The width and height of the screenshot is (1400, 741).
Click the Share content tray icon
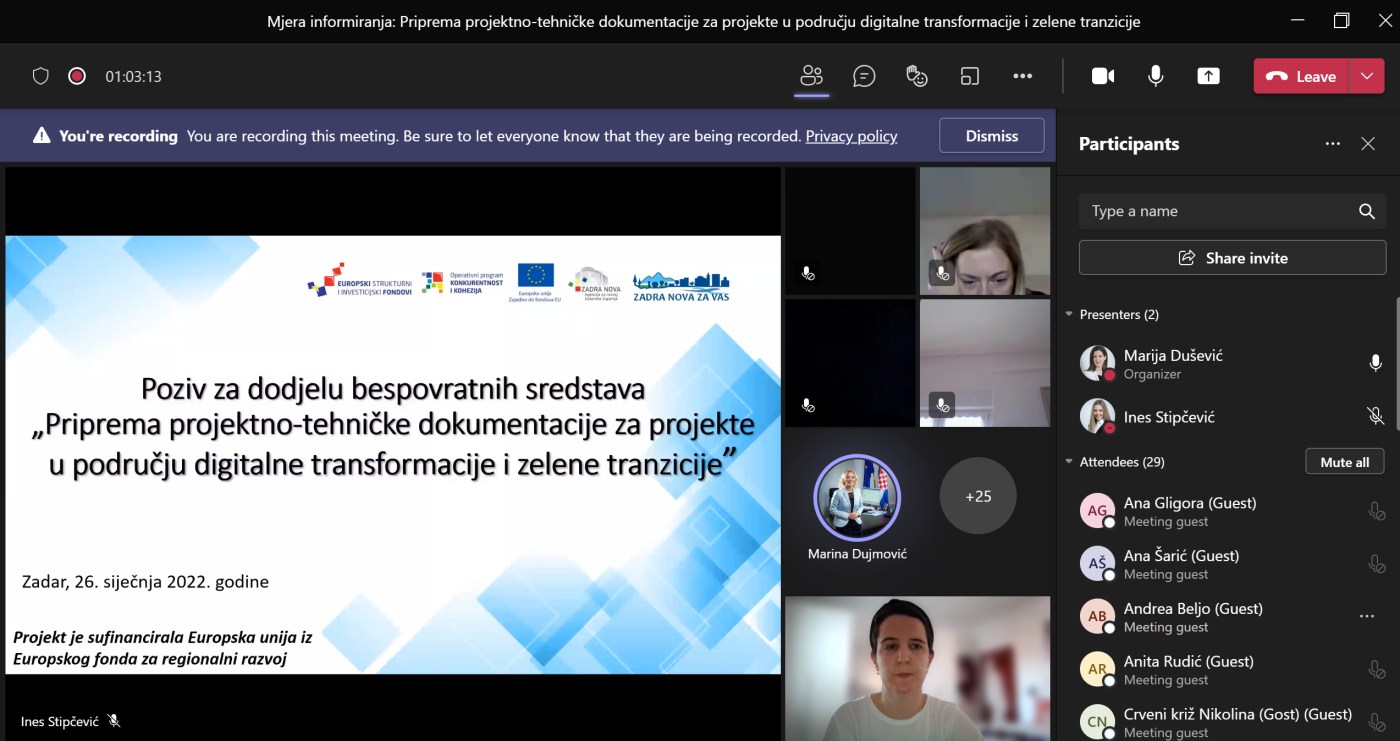coord(1208,76)
